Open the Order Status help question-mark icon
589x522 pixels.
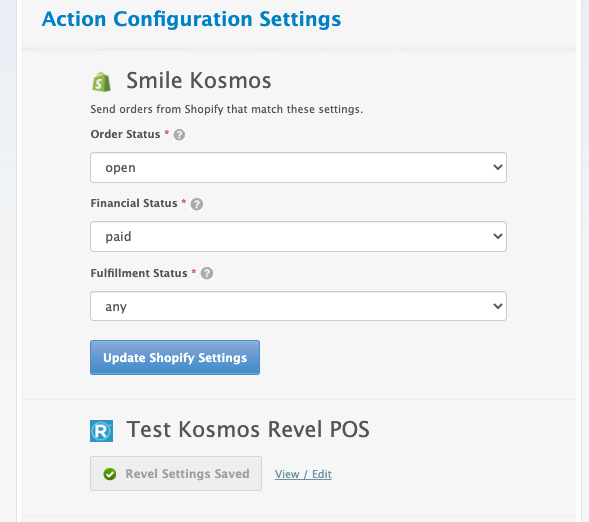pyautogui.click(x=179, y=134)
